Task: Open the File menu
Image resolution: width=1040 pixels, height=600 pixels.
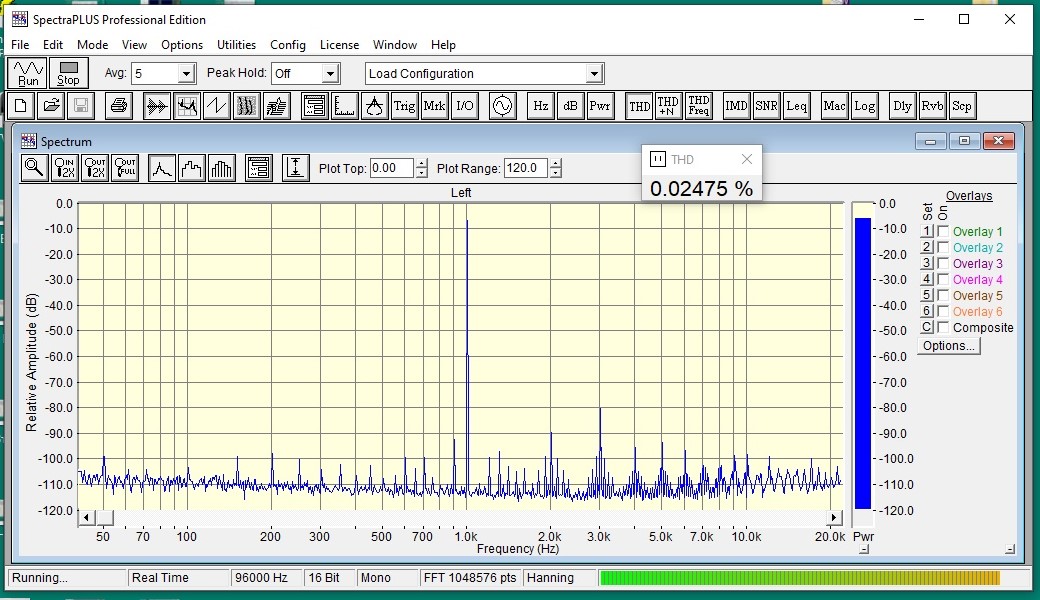Action: (20, 44)
